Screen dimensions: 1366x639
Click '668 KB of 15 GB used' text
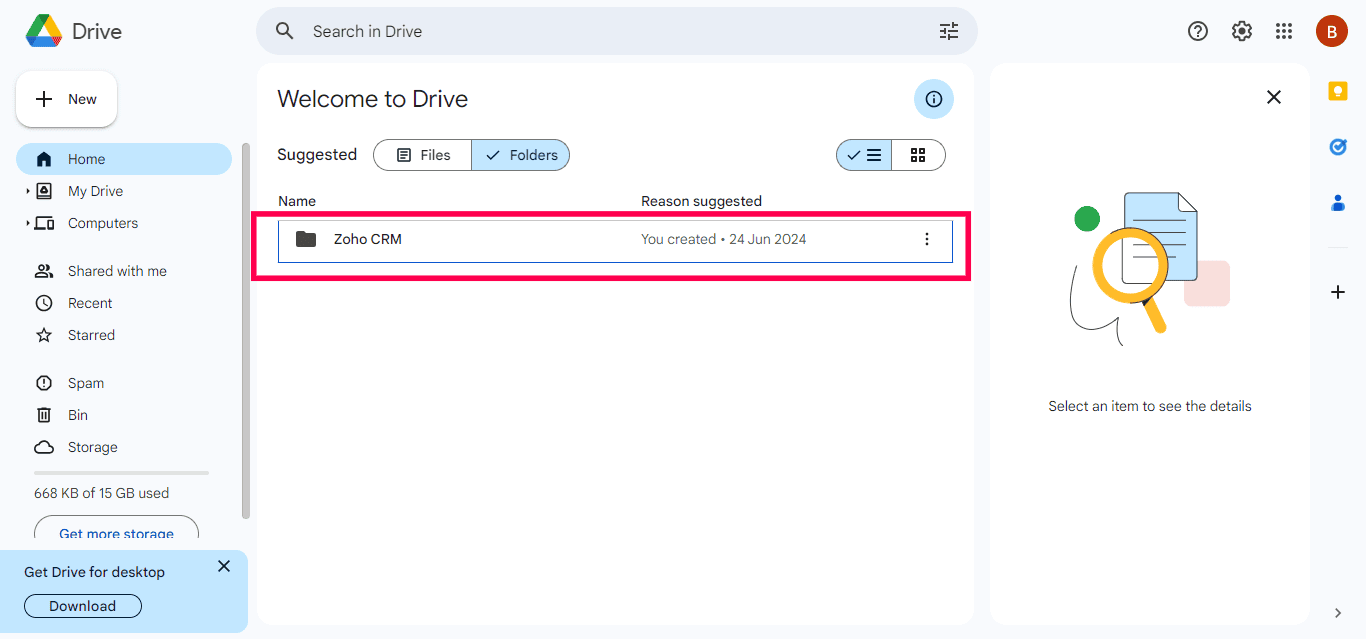coord(101,493)
